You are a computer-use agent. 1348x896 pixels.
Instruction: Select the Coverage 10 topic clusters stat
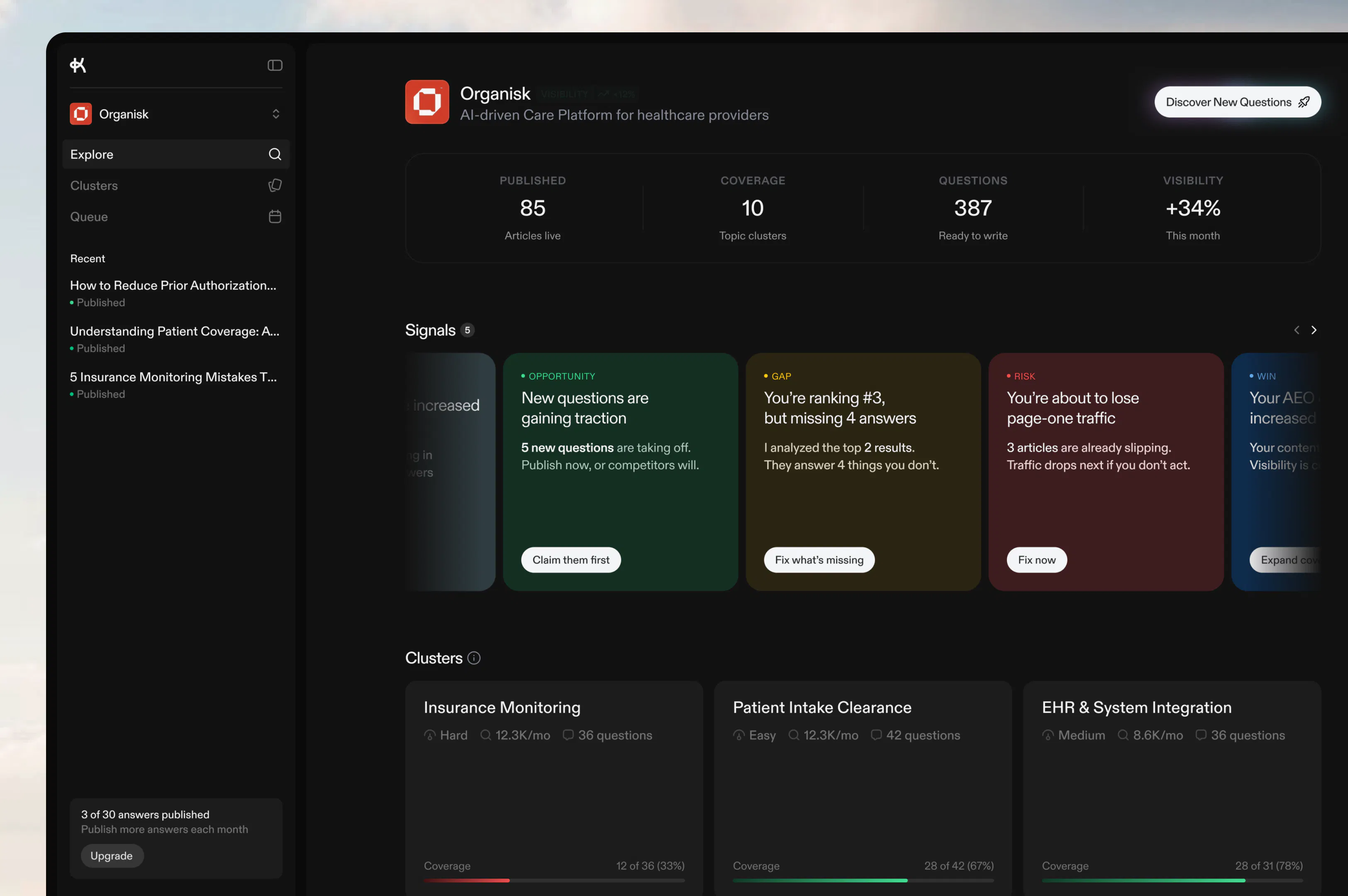(753, 208)
